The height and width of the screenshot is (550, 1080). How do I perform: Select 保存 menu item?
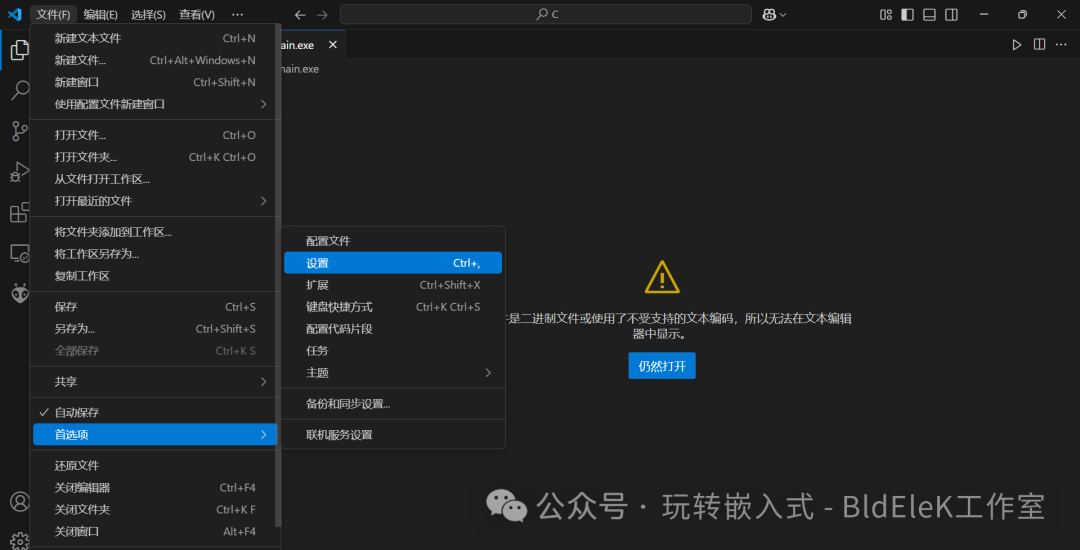pos(155,307)
